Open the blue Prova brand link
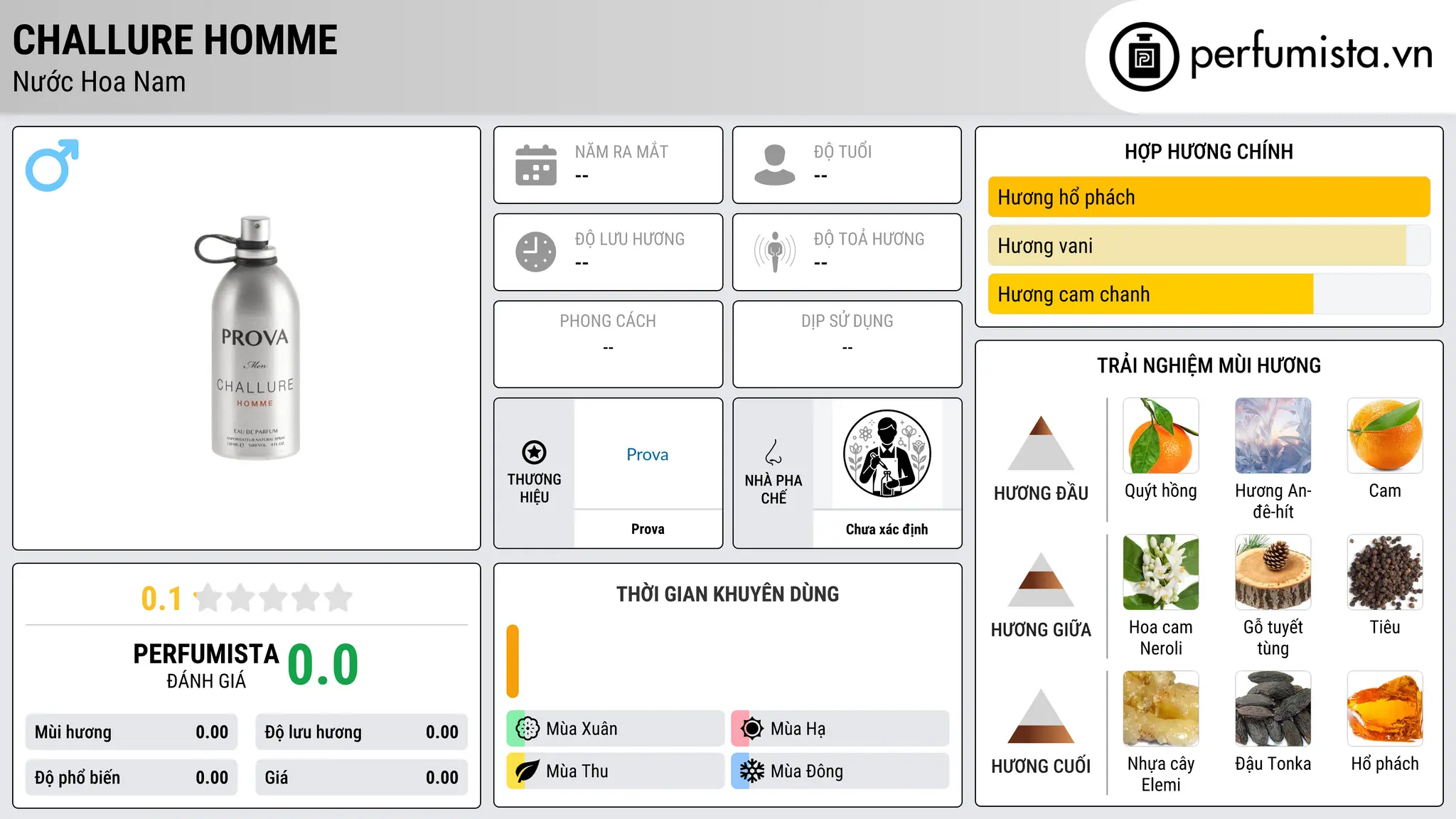 648,454
